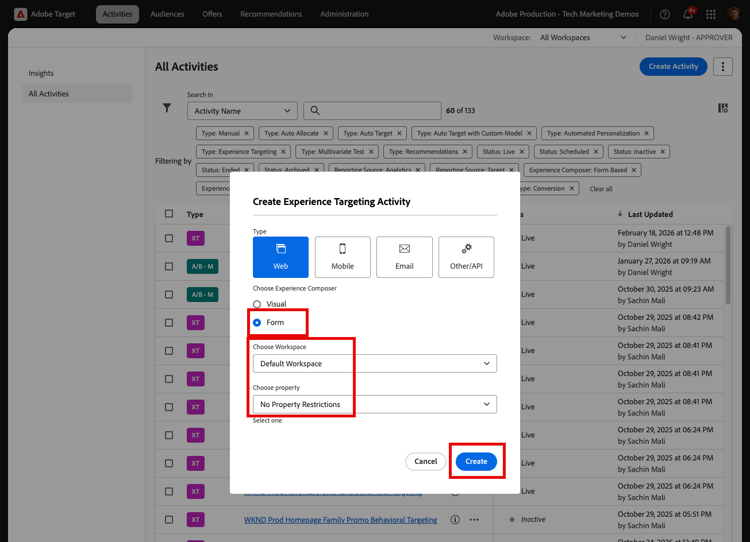This screenshot has height=542, width=750.
Task: Check the October 30, 2025 A/B row
Action: coord(169,295)
